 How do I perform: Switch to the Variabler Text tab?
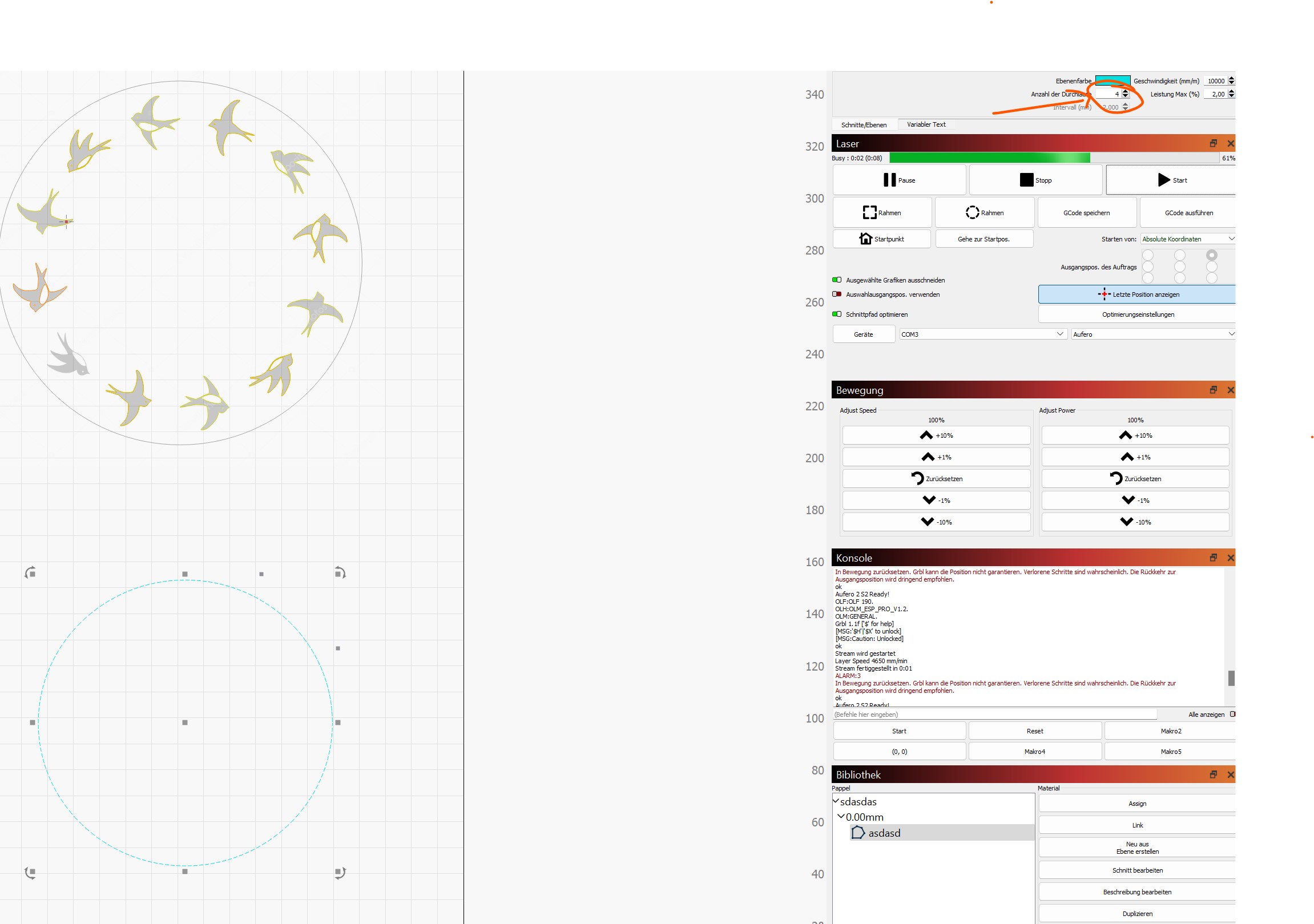pyautogui.click(x=926, y=125)
